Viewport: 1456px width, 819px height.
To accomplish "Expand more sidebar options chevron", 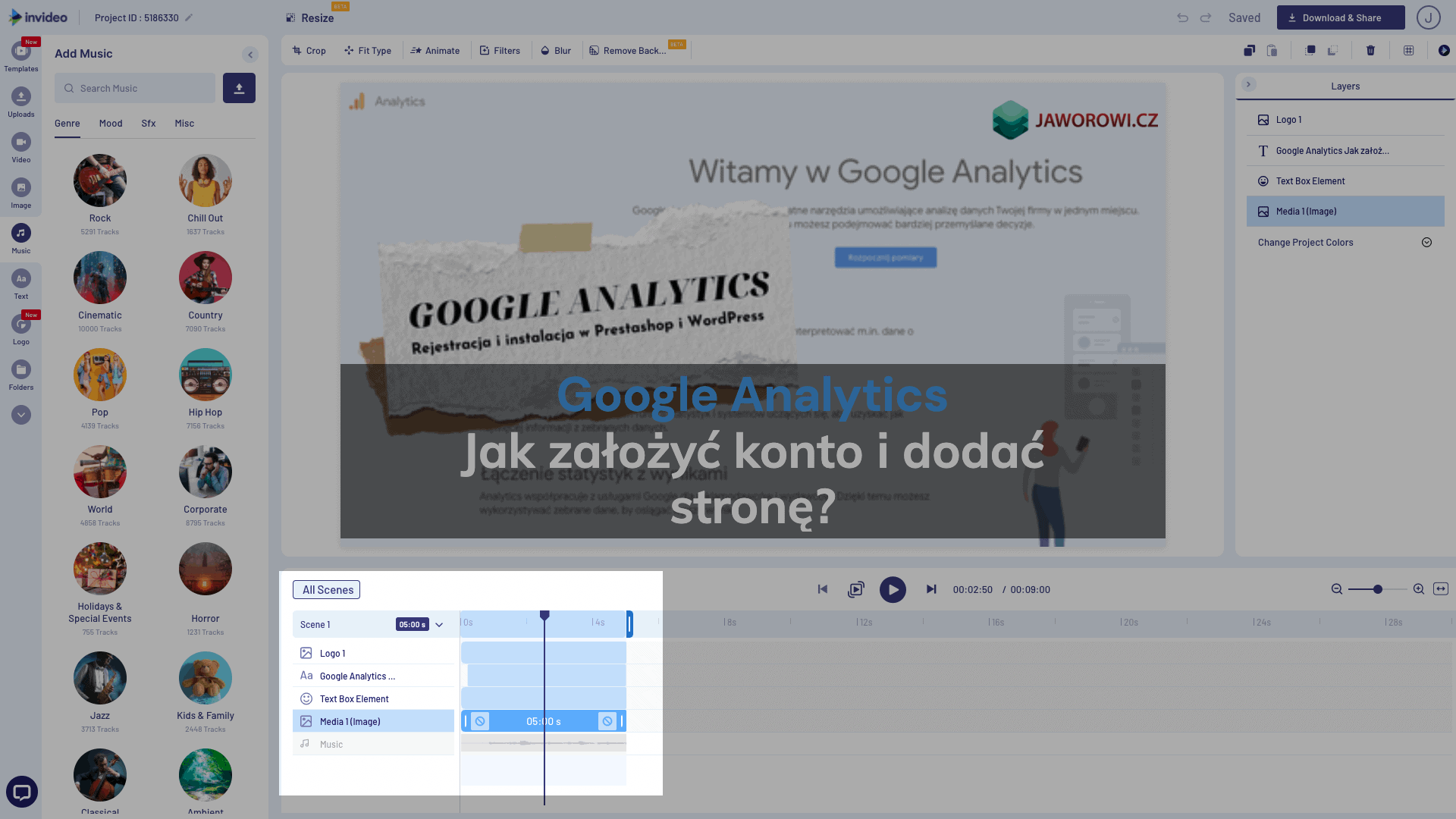I will point(21,415).
